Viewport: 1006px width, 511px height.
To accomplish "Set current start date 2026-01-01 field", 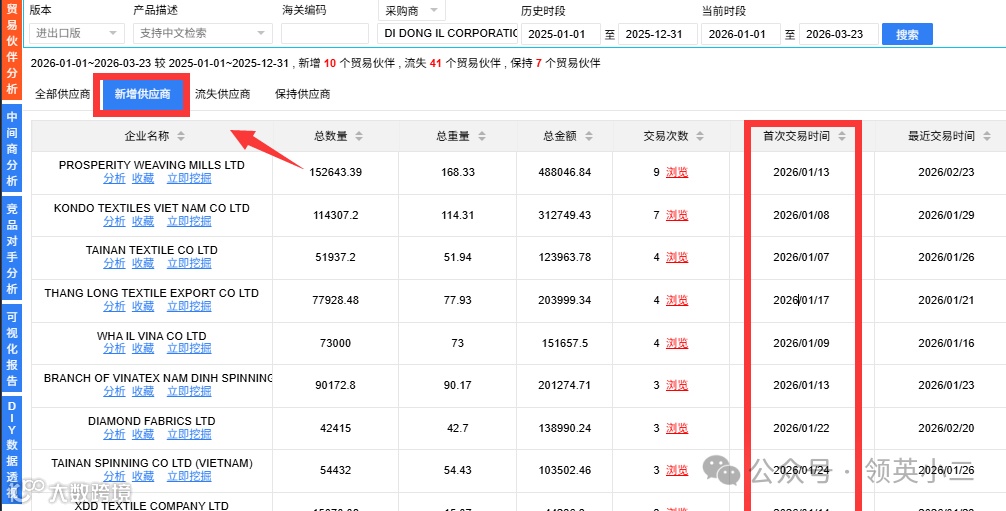I will 741,34.
